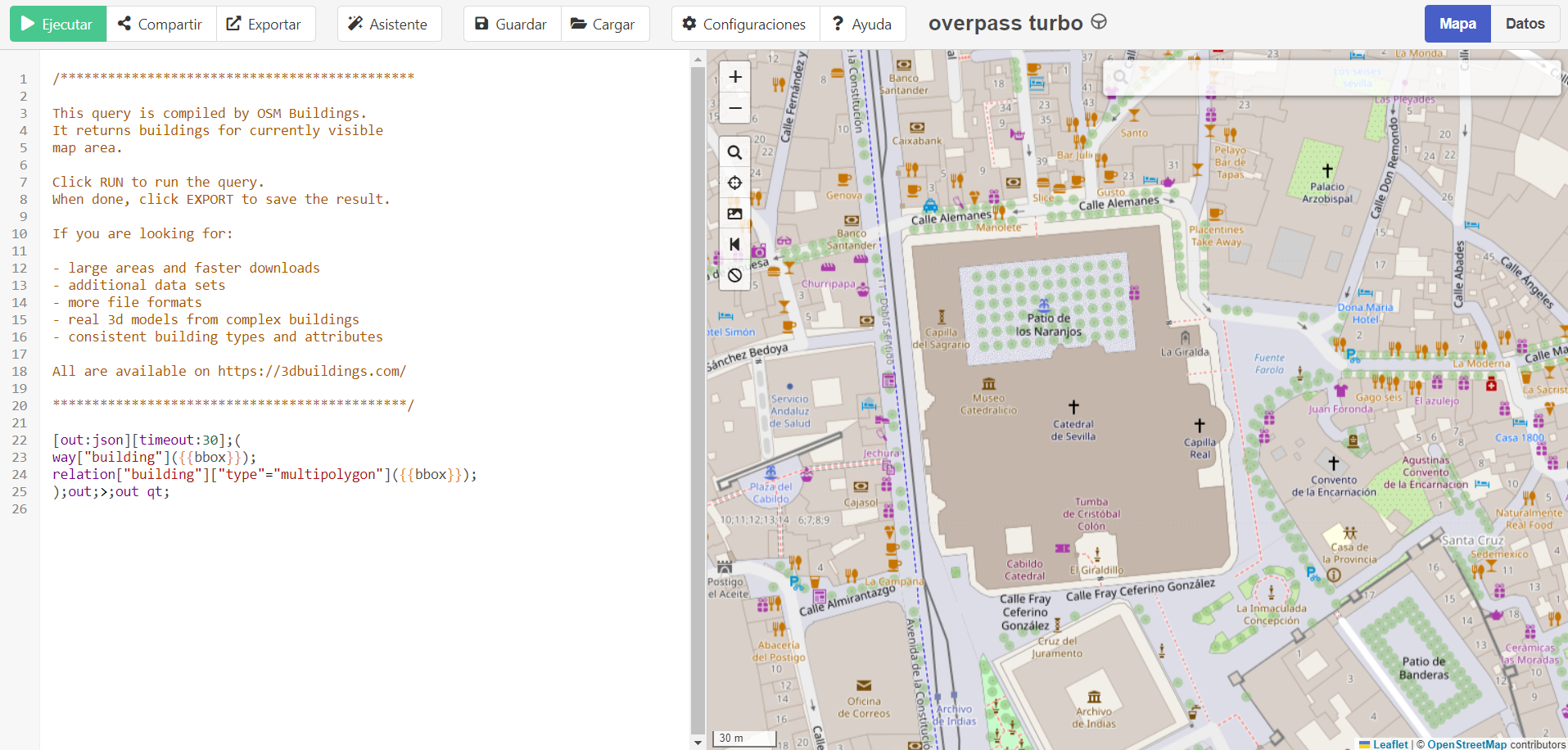Switch to the Datos tab

pos(1525,24)
